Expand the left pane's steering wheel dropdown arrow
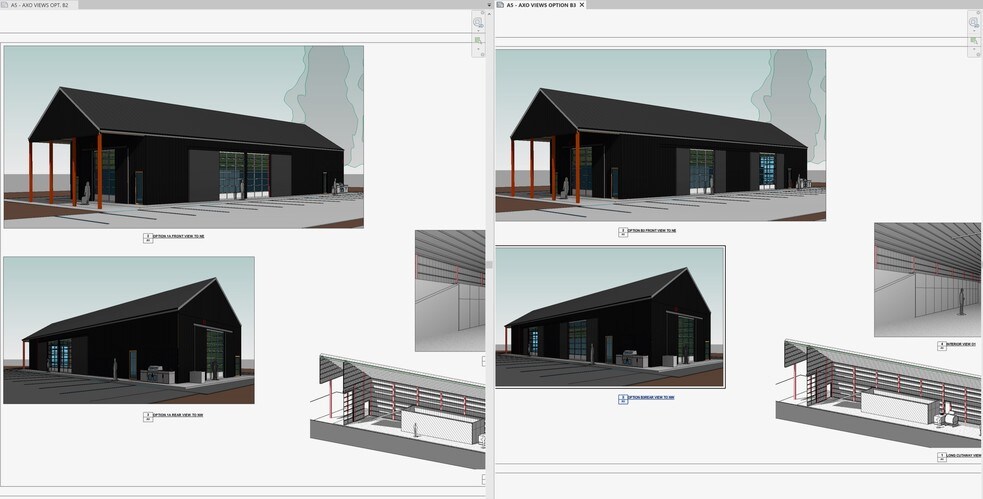The image size is (983, 499). click(x=478, y=31)
